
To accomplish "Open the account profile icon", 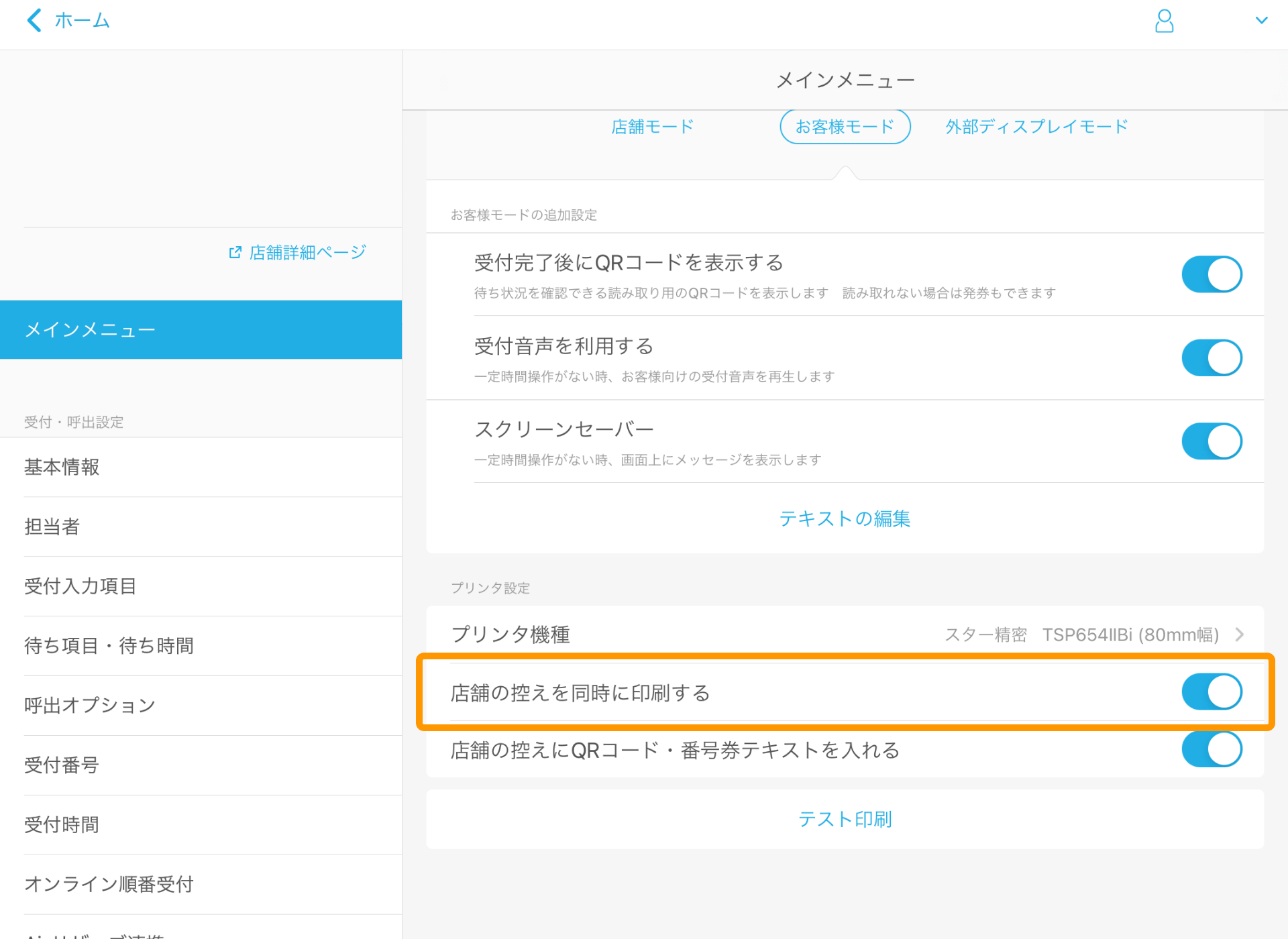I will point(1165,21).
